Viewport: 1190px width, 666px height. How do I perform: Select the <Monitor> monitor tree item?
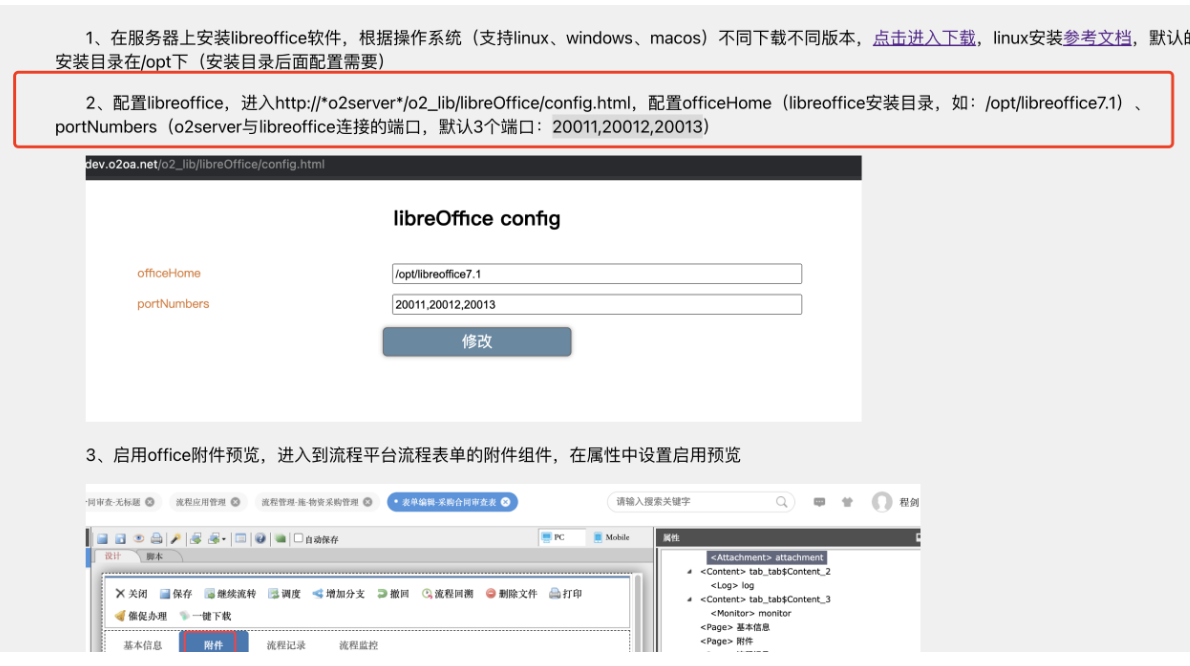pyautogui.click(x=751, y=613)
